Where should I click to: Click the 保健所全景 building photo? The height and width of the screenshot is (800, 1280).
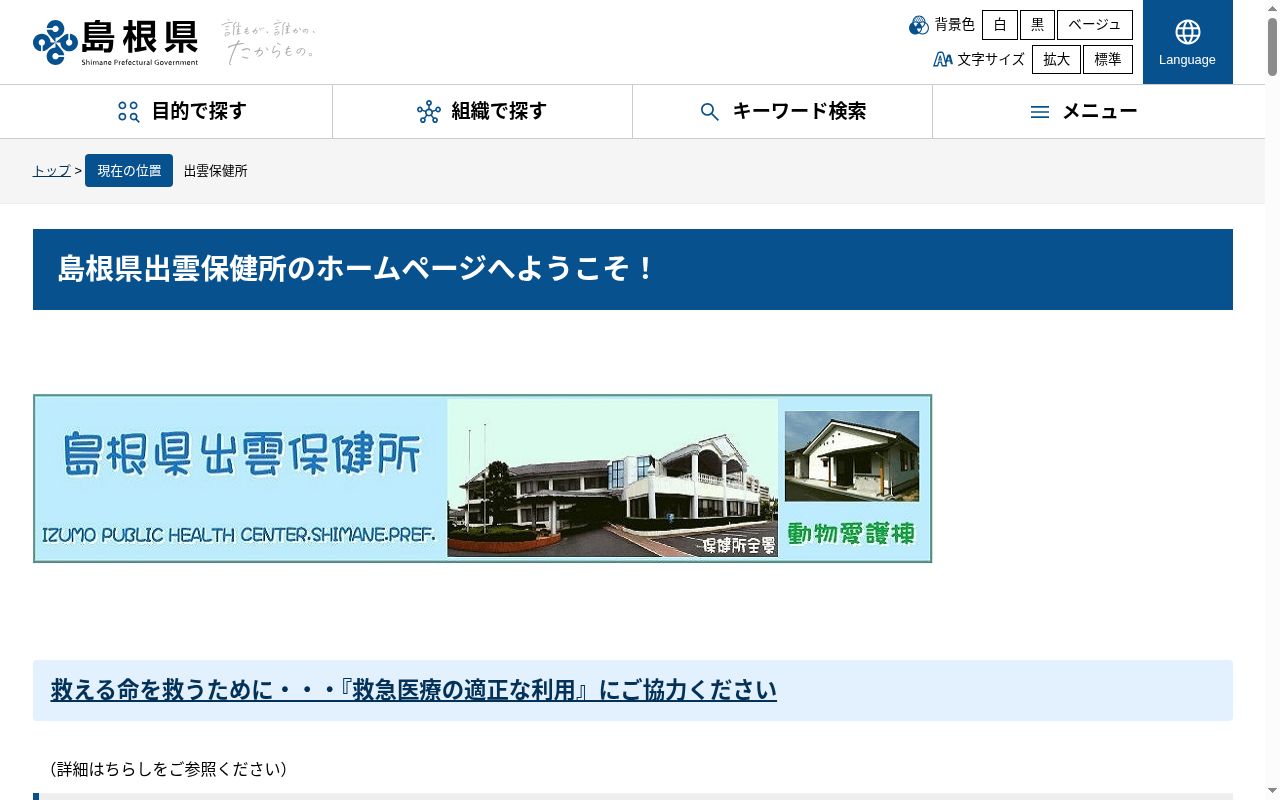point(612,478)
